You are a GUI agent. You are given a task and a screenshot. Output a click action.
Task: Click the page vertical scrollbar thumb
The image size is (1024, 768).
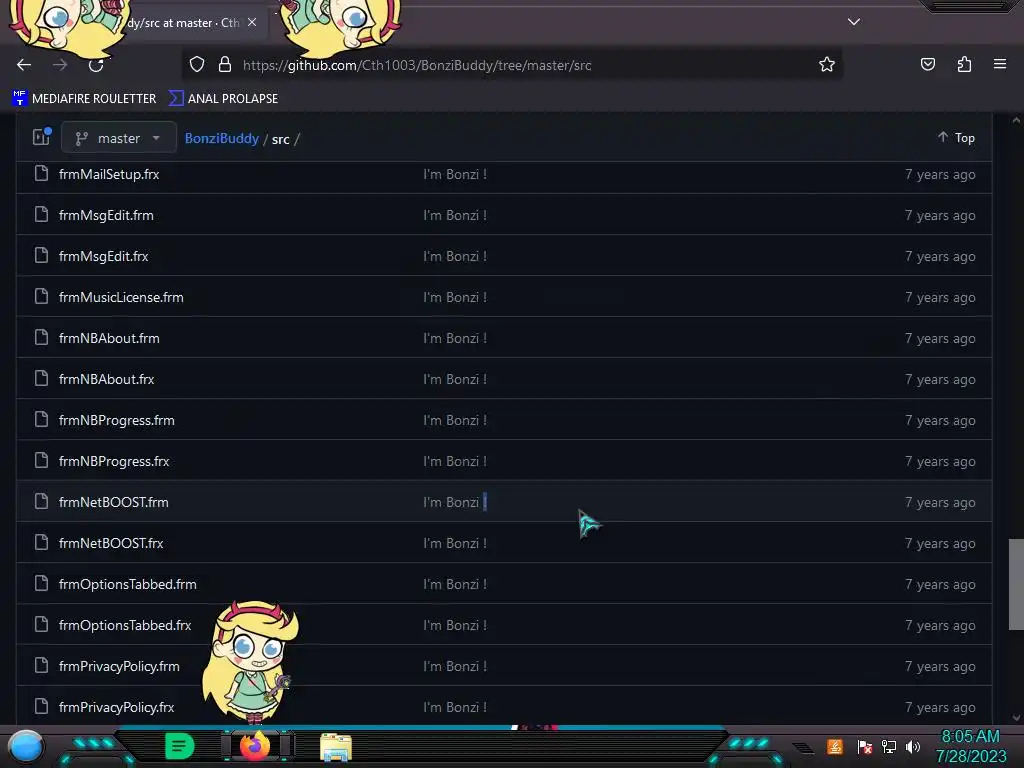coord(1016,584)
